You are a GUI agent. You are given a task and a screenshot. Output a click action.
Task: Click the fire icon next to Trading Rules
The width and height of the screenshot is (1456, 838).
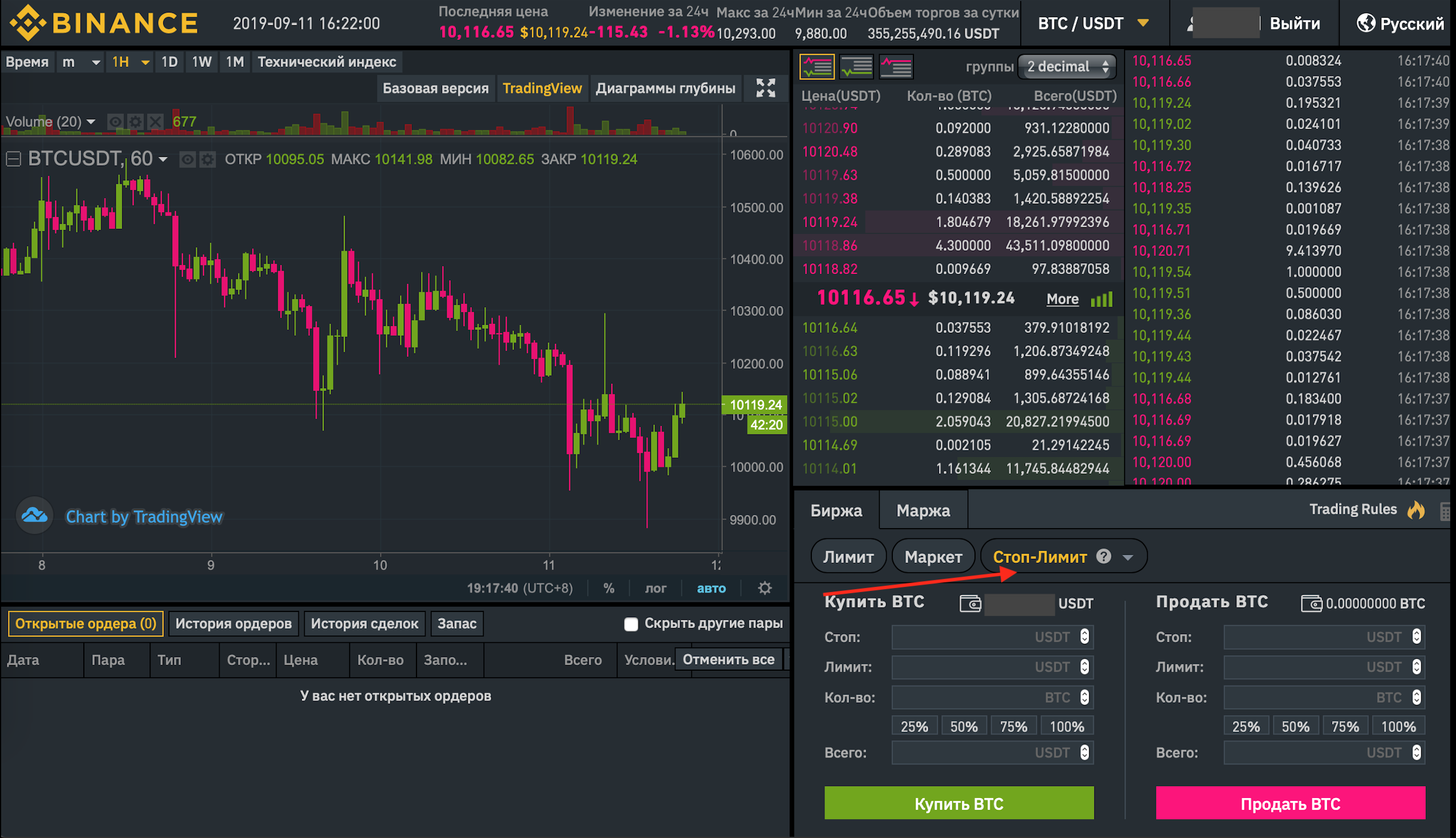(1415, 509)
